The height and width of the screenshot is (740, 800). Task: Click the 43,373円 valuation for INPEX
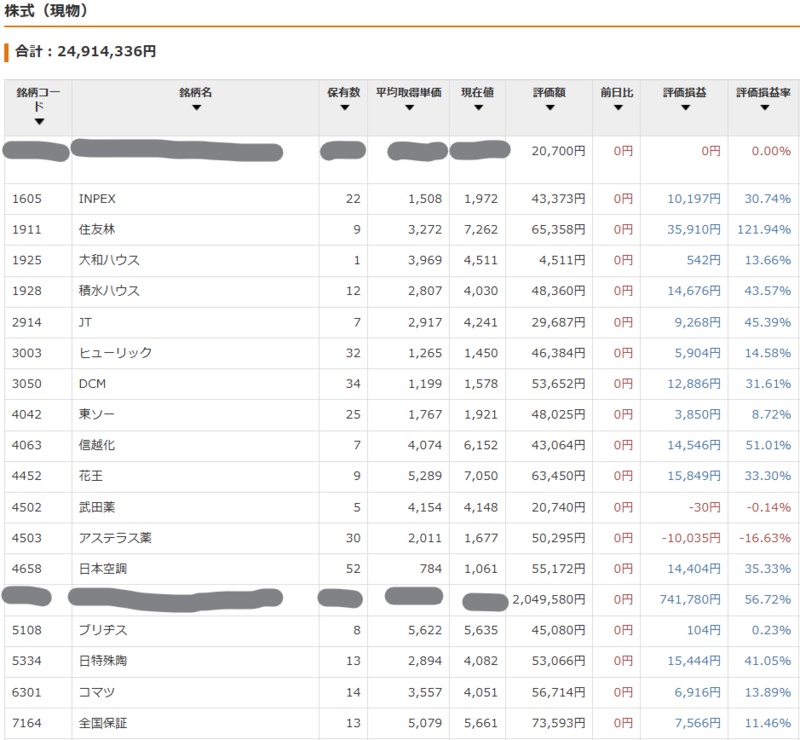558,199
